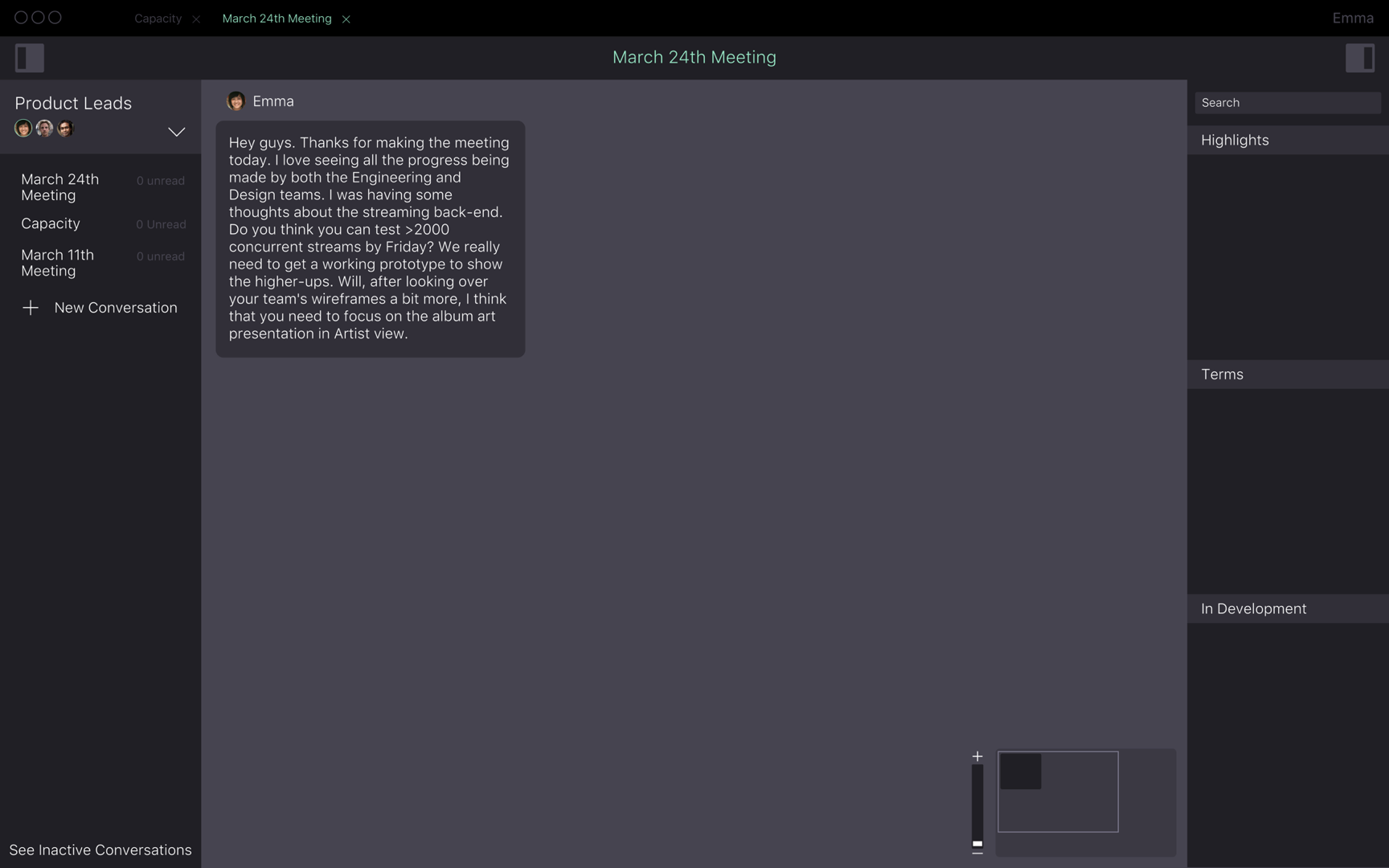Click the Search input field
Screen dimensions: 1389x868
tap(1287, 103)
